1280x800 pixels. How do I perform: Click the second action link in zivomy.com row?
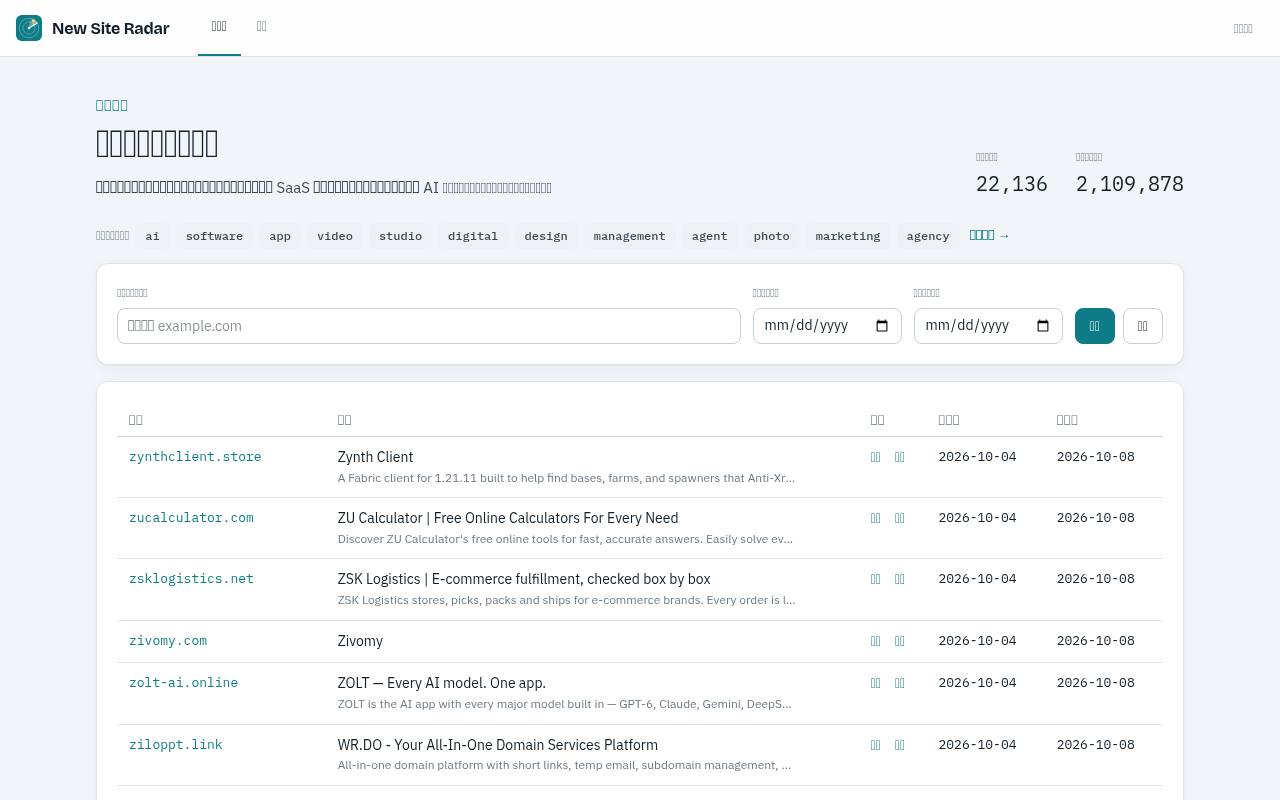900,641
